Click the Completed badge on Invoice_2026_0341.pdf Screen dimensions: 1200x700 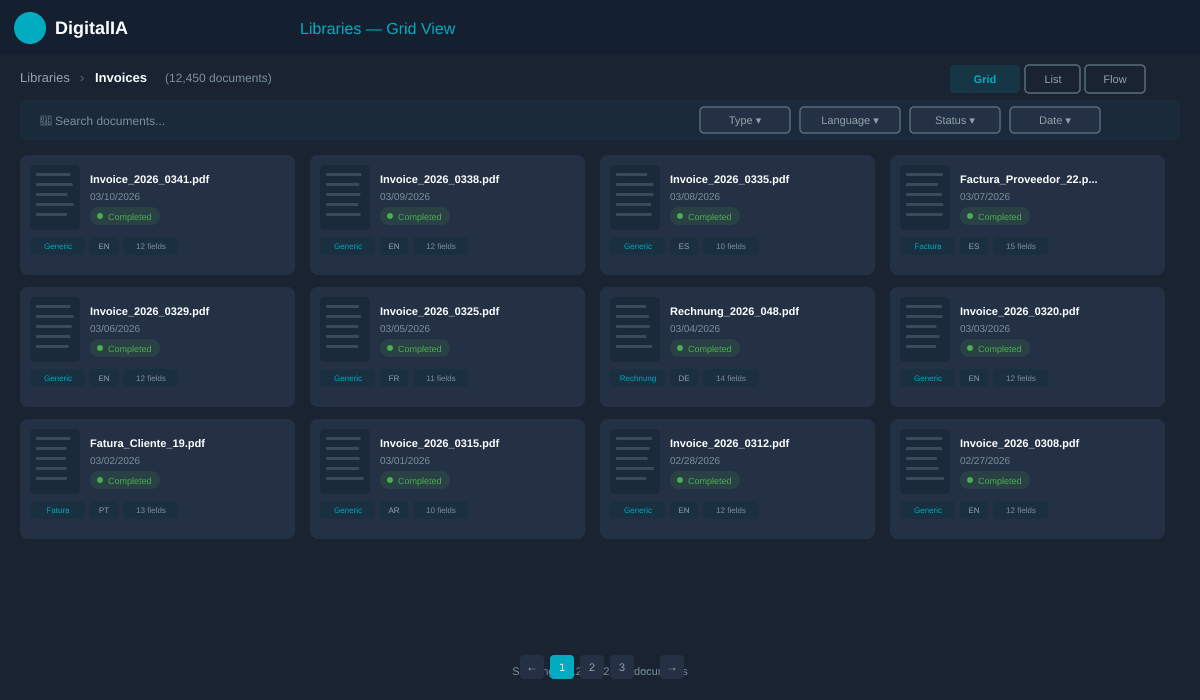[124, 216]
